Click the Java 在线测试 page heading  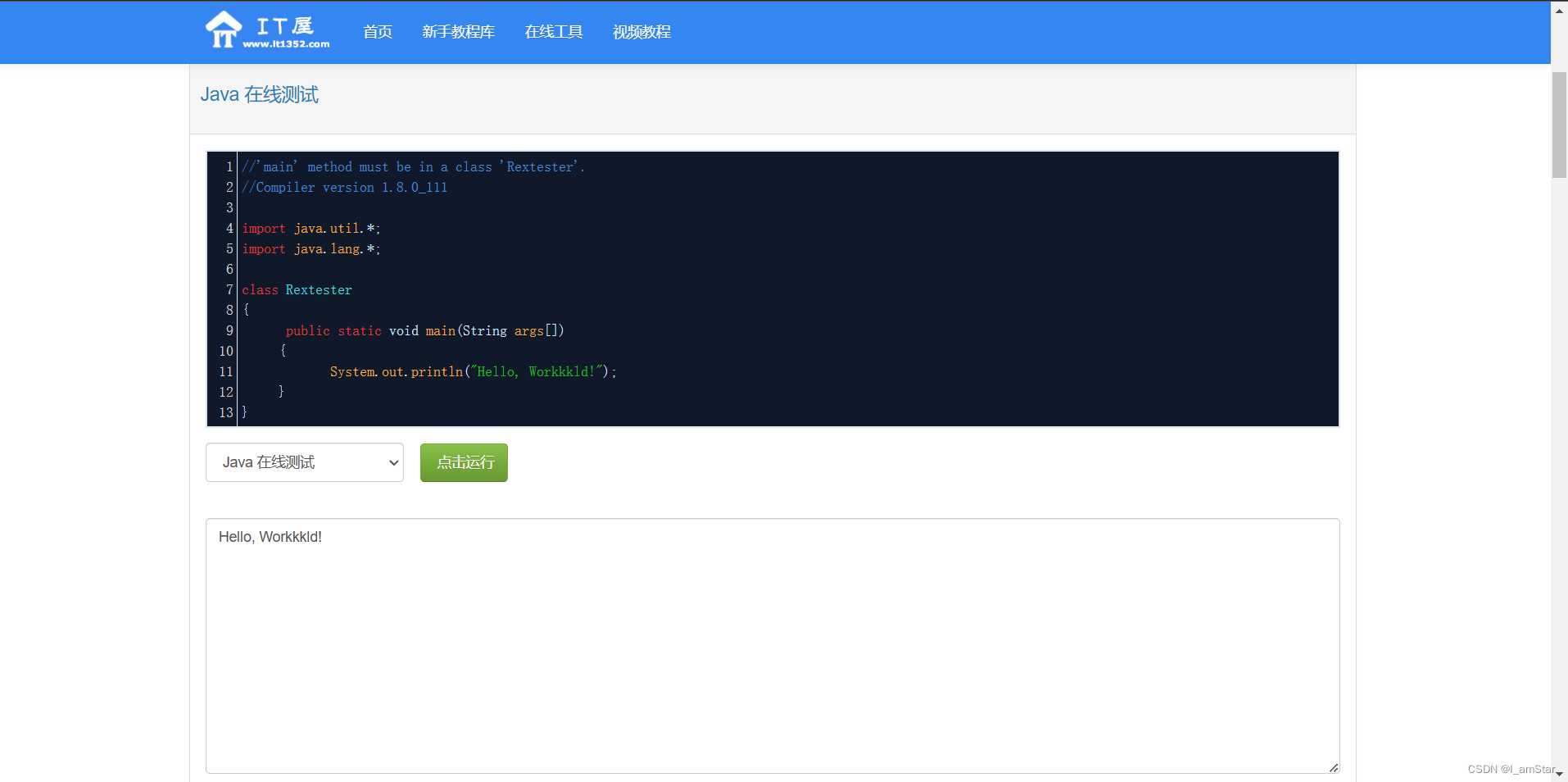[260, 94]
